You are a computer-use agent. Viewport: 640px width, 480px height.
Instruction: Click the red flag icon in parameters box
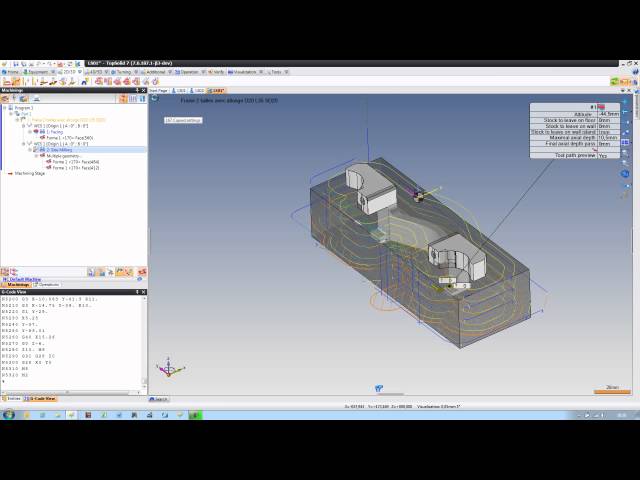[602, 107]
